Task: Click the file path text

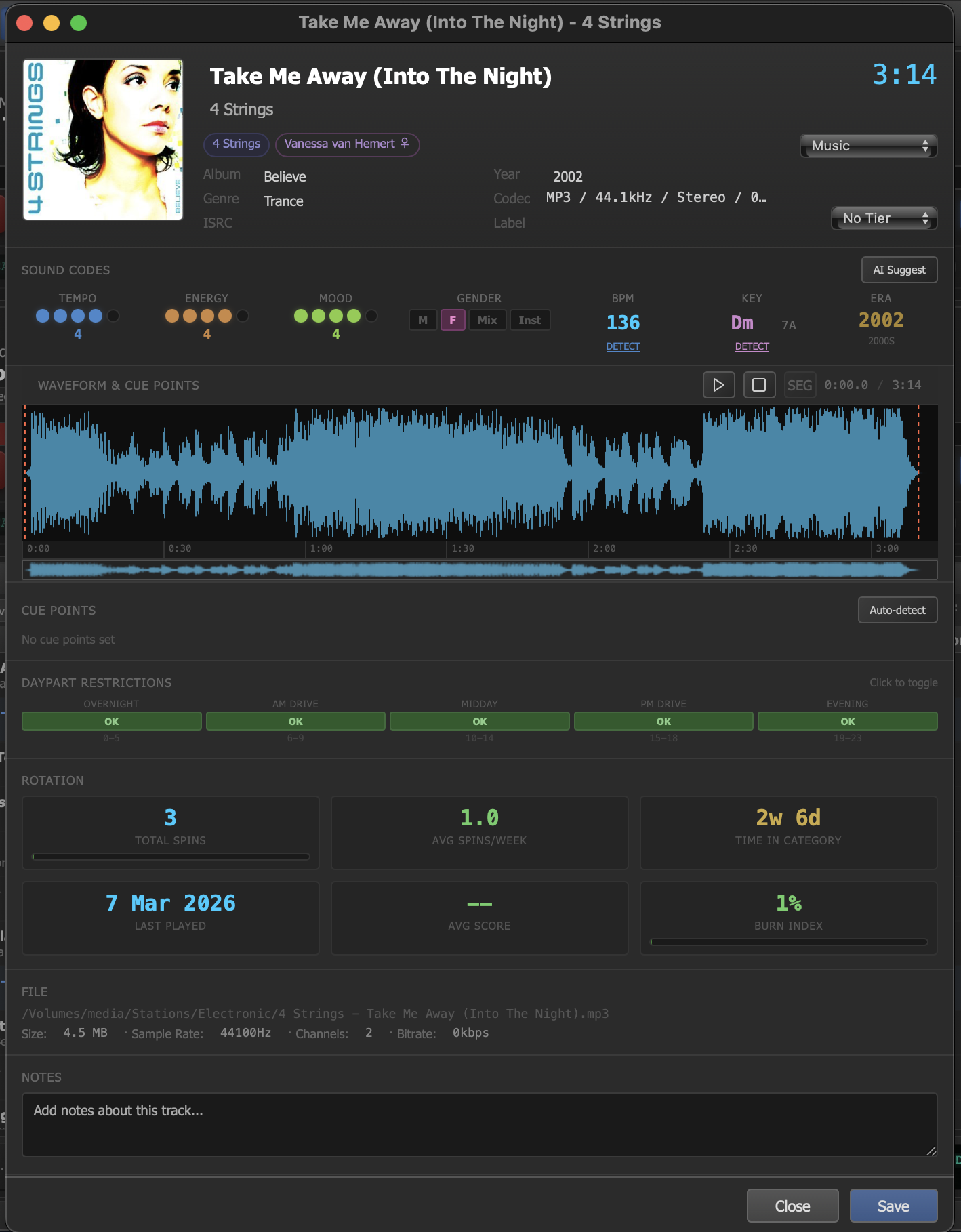Action: coord(315,1014)
